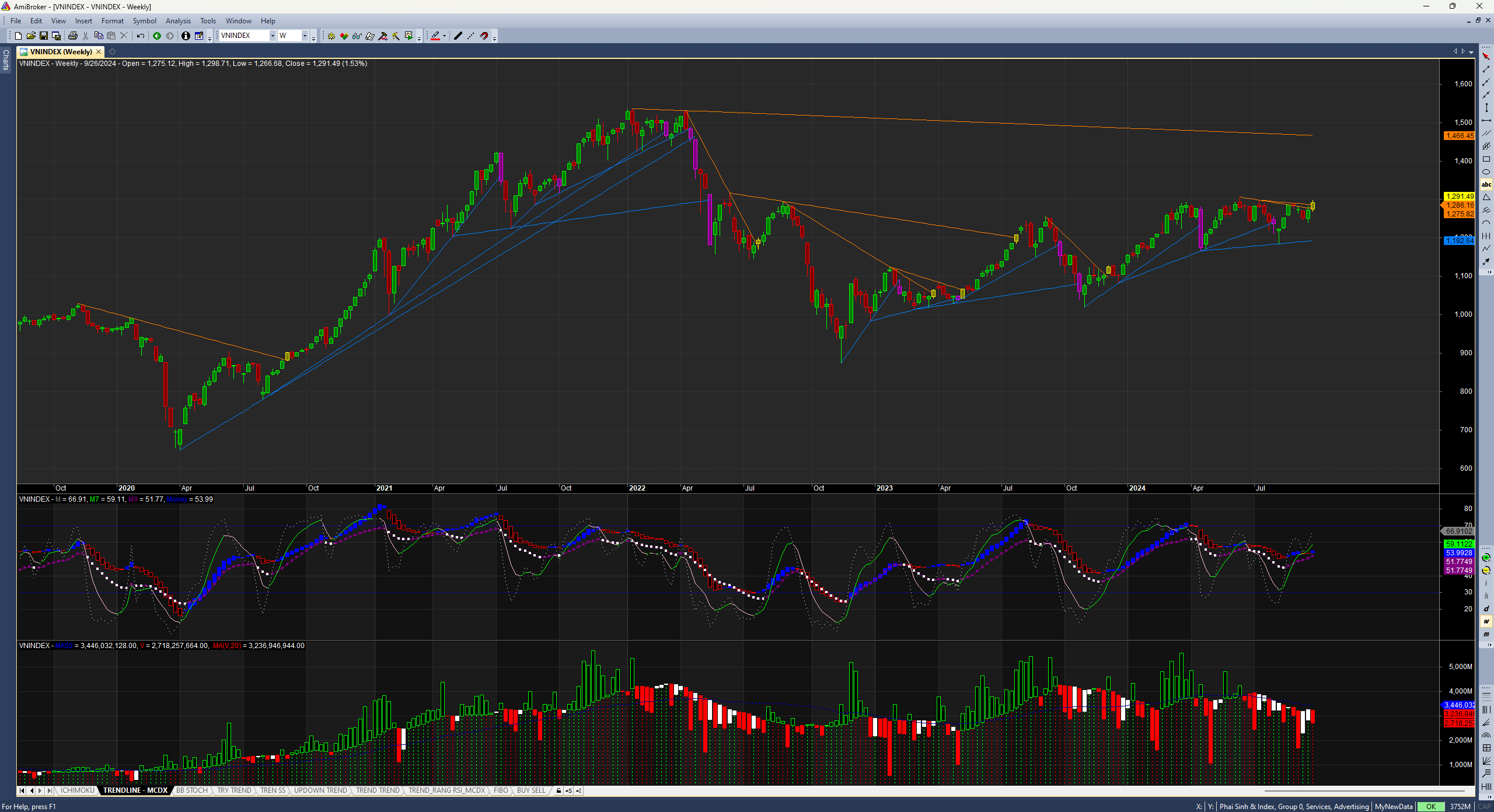
Task: Open the Symbol menu
Action: 144,21
